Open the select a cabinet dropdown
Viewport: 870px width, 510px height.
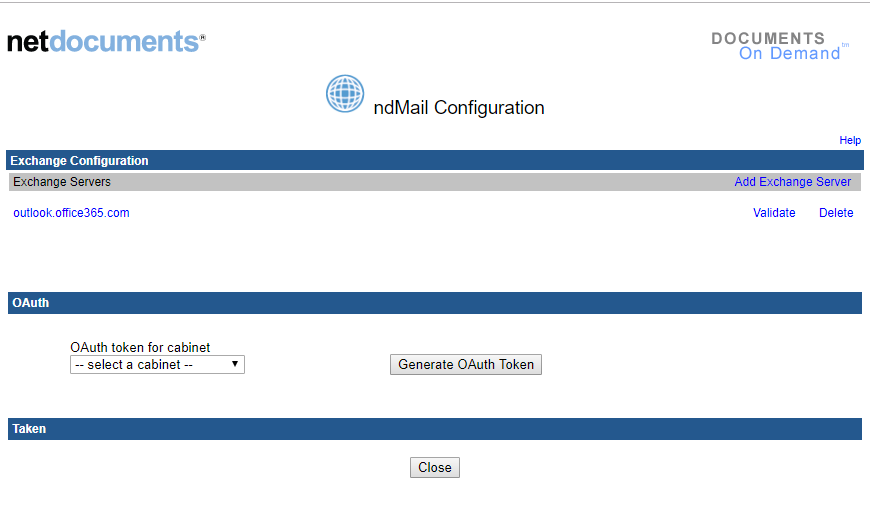(157, 365)
